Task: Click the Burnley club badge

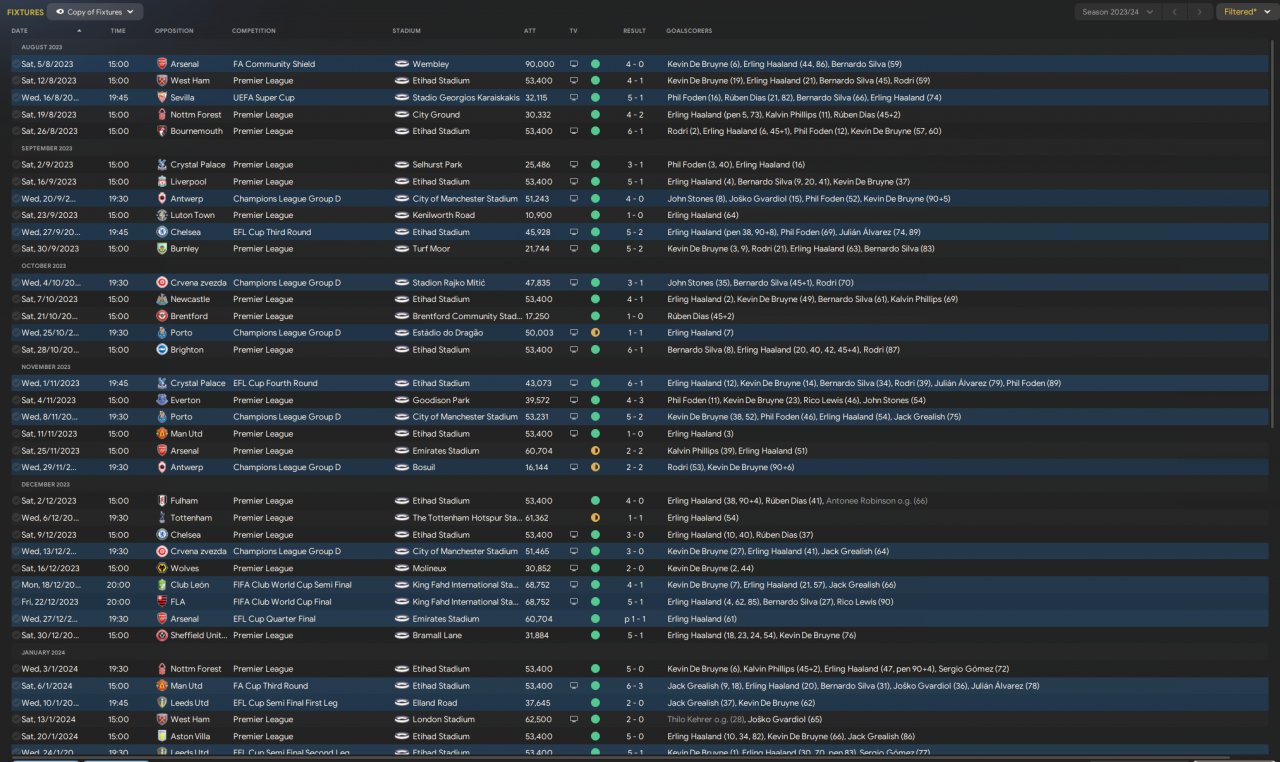Action: pyautogui.click(x=162, y=249)
